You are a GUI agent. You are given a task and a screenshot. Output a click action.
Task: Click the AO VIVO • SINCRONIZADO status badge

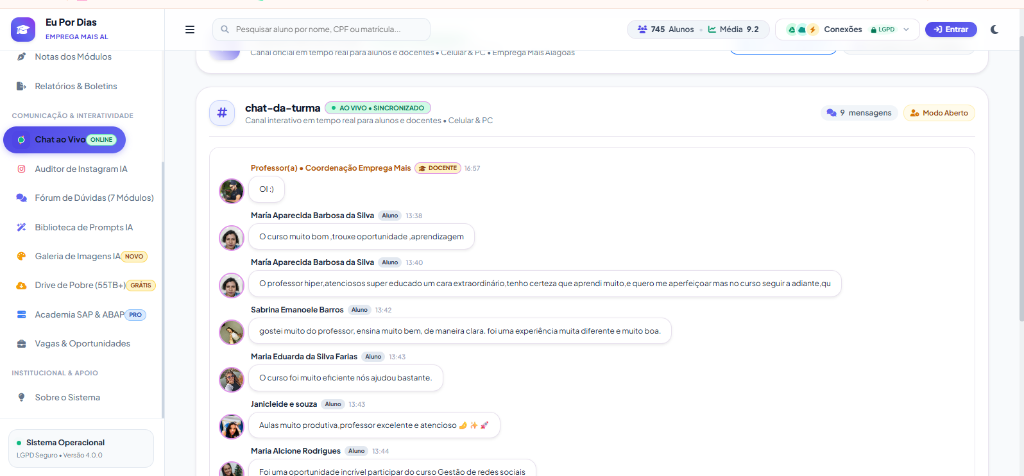click(378, 108)
